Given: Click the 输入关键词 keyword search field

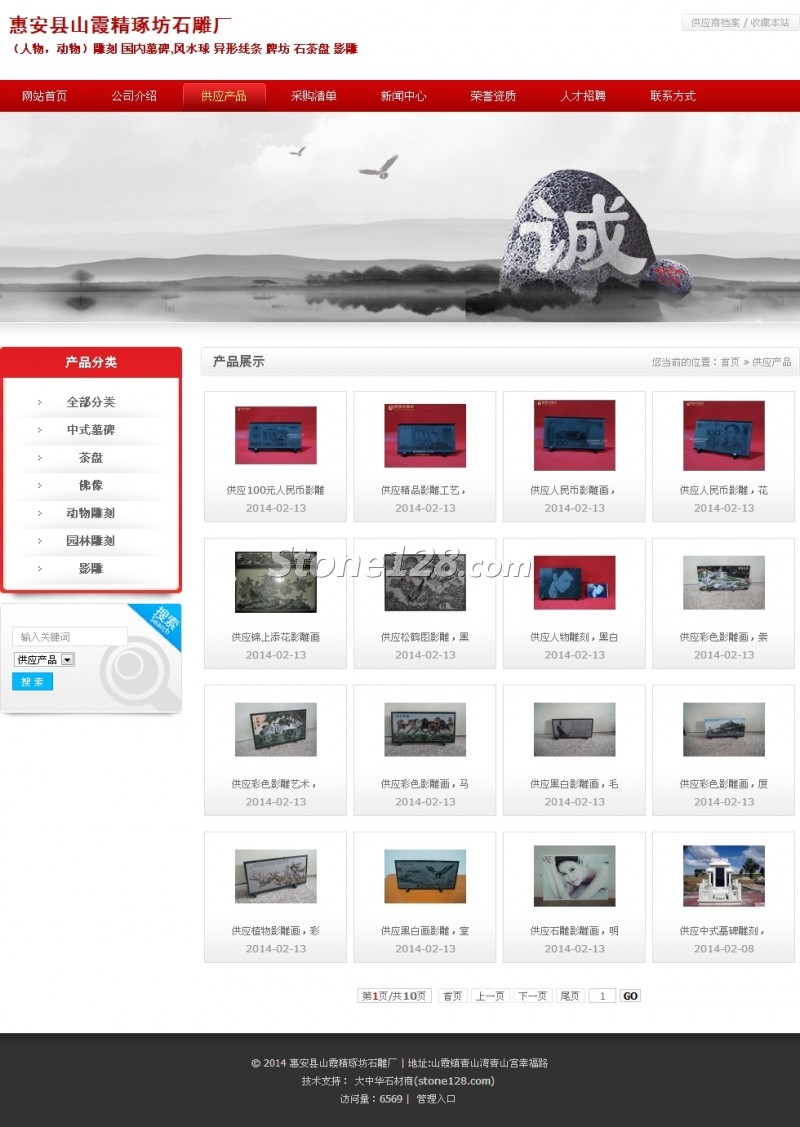Looking at the screenshot, I should [69, 637].
